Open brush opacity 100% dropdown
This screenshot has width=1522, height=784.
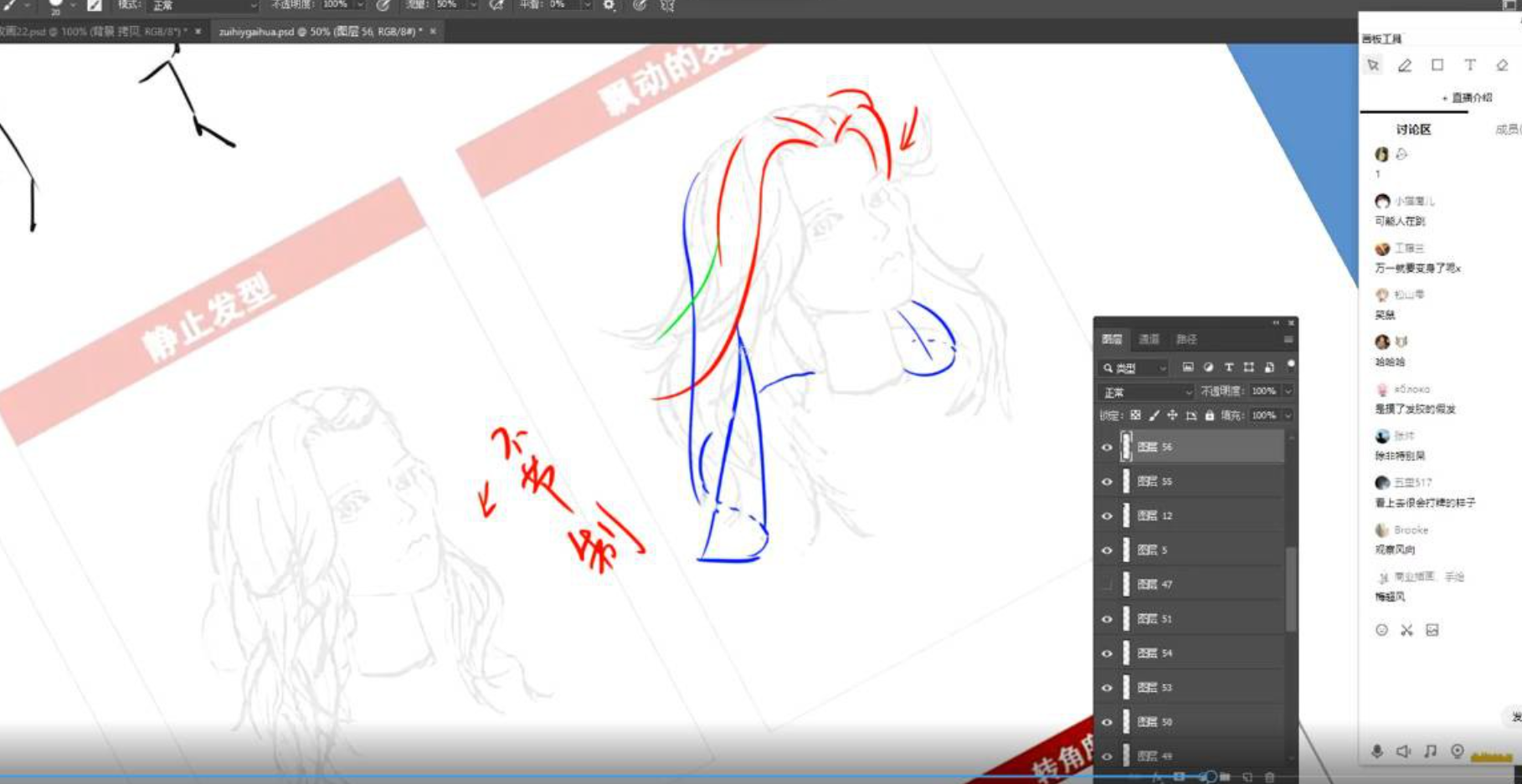[360, 5]
